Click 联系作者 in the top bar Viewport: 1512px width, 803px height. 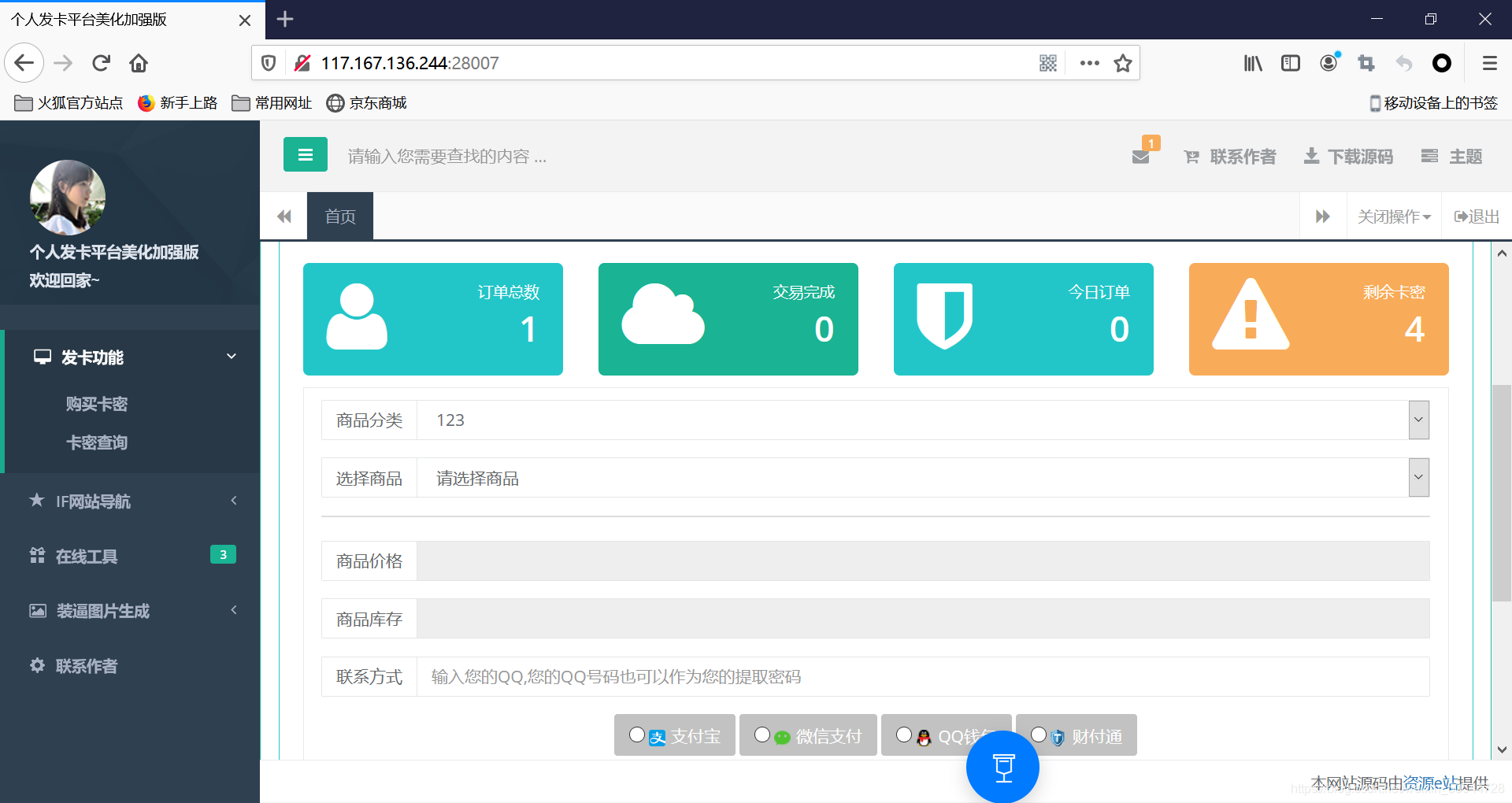(x=1230, y=157)
